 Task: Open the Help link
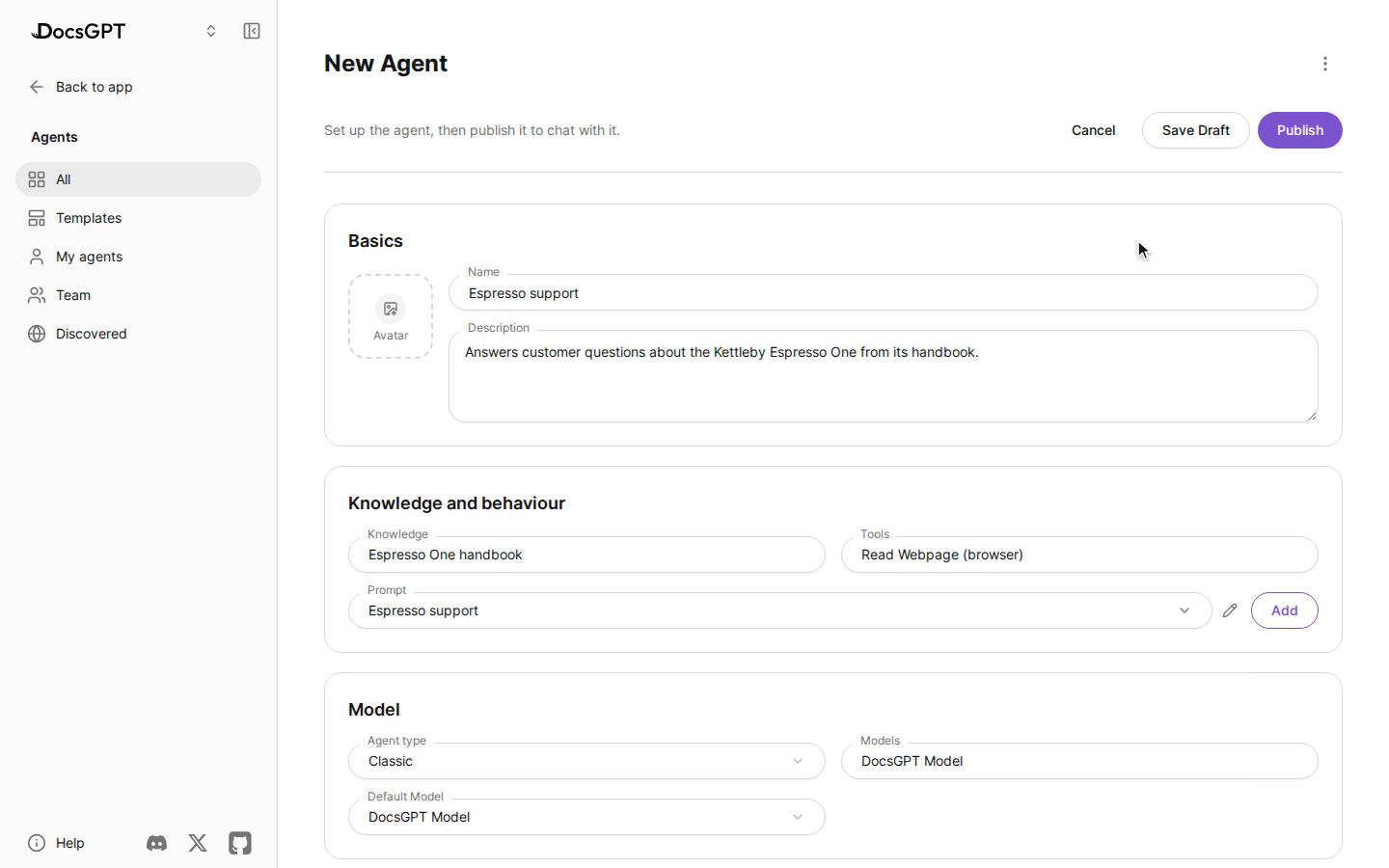(x=69, y=843)
